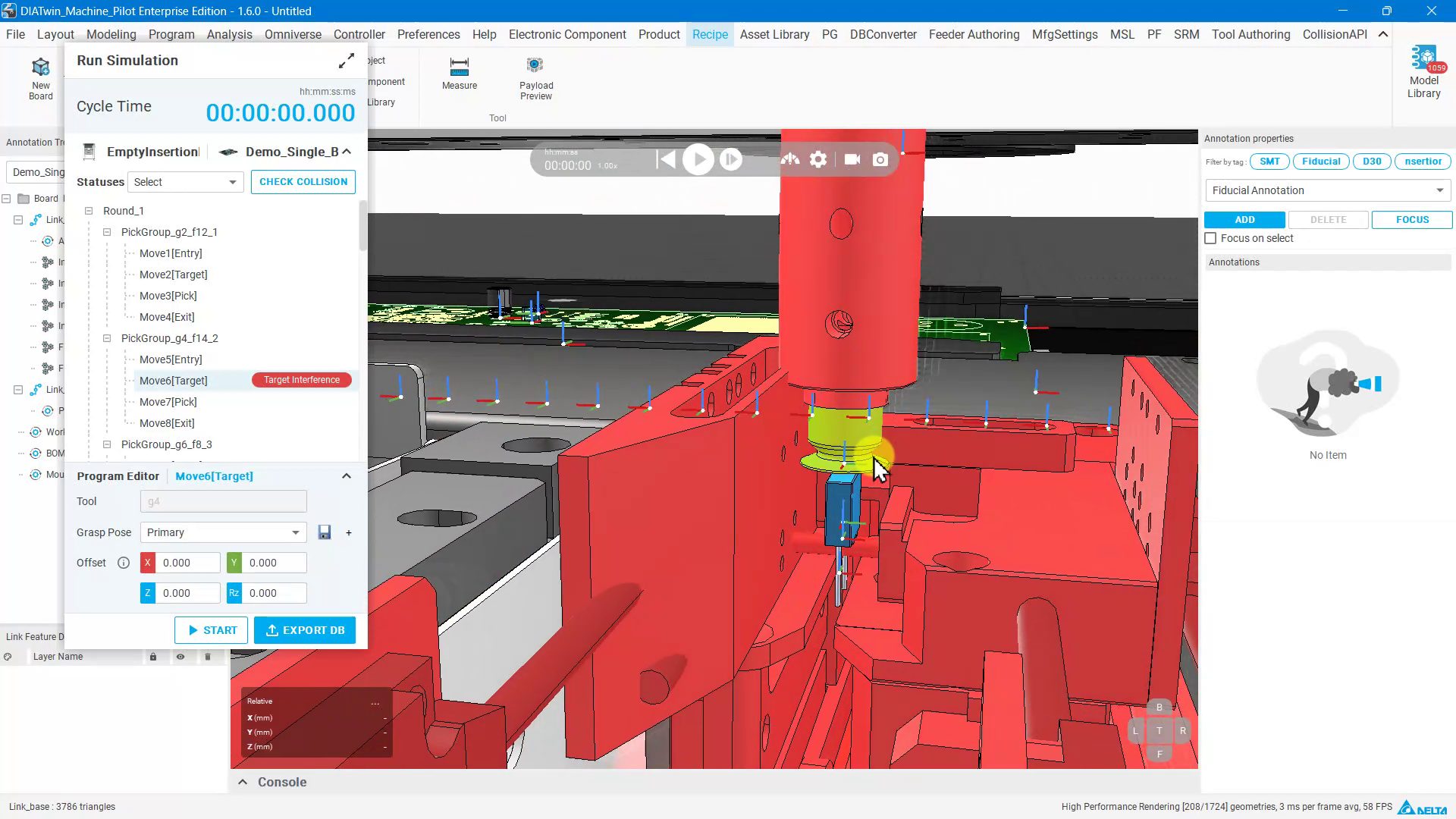Toggle layer visibility eye icon

[x=180, y=657]
